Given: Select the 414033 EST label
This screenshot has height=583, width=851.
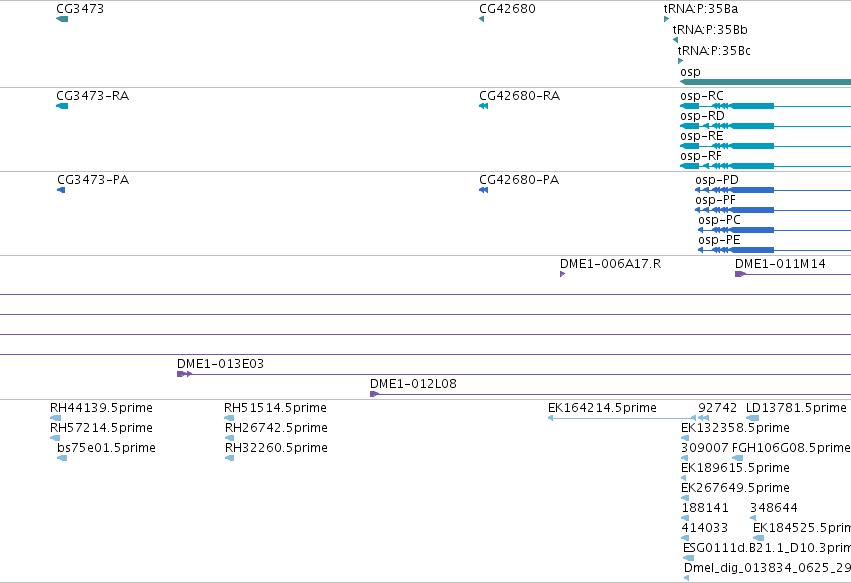Looking at the screenshot, I should click(704, 528).
